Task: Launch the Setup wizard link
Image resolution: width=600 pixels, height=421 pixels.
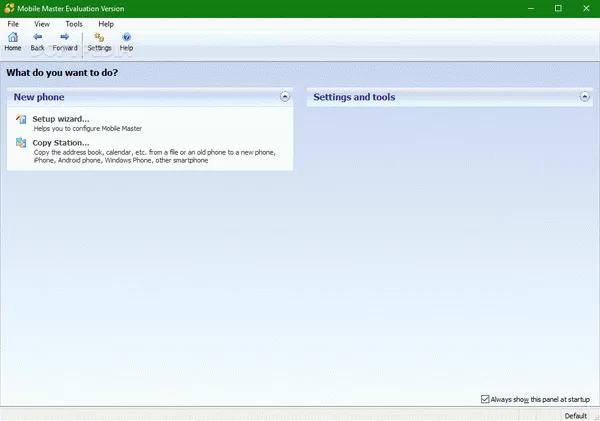Action: [61, 119]
